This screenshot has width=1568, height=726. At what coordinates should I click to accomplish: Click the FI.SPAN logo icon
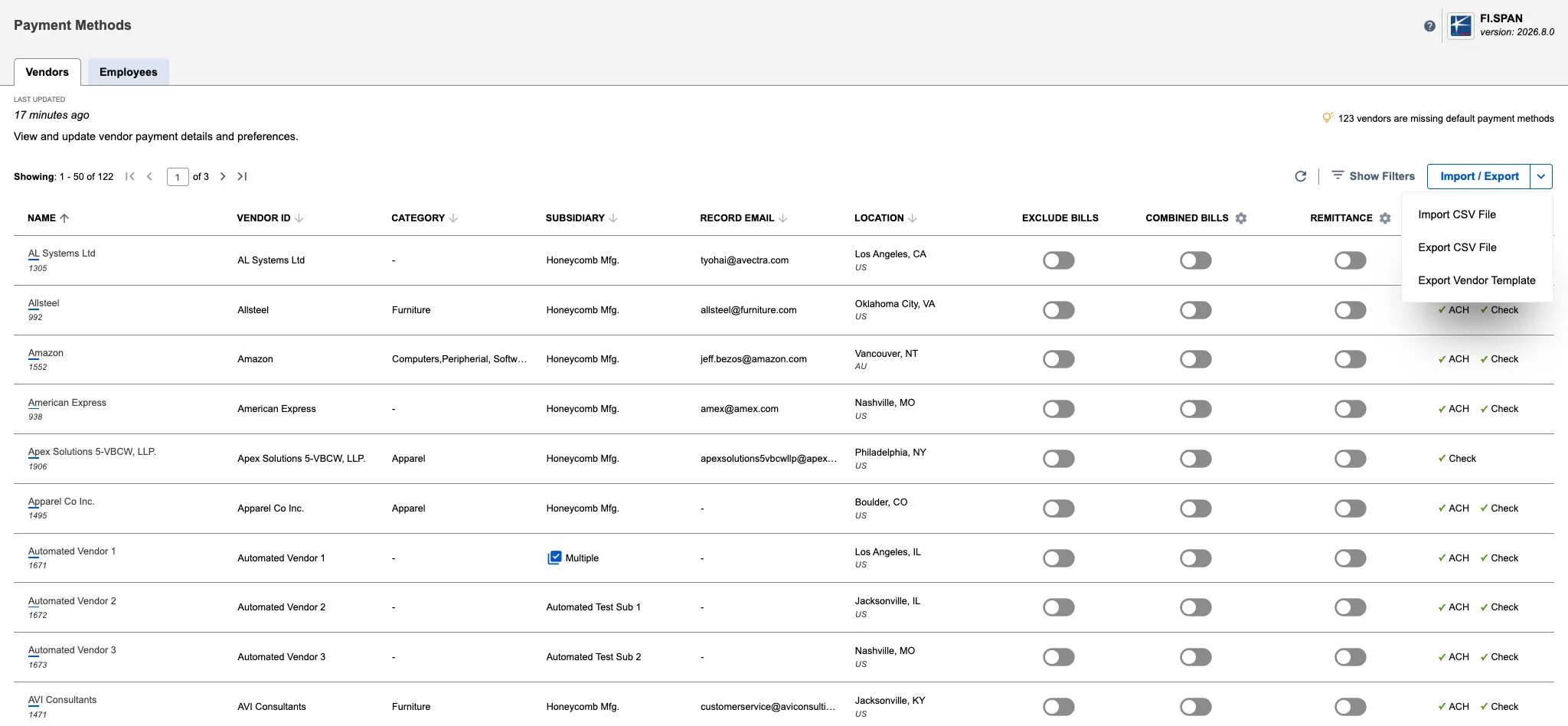[1461, 25]
